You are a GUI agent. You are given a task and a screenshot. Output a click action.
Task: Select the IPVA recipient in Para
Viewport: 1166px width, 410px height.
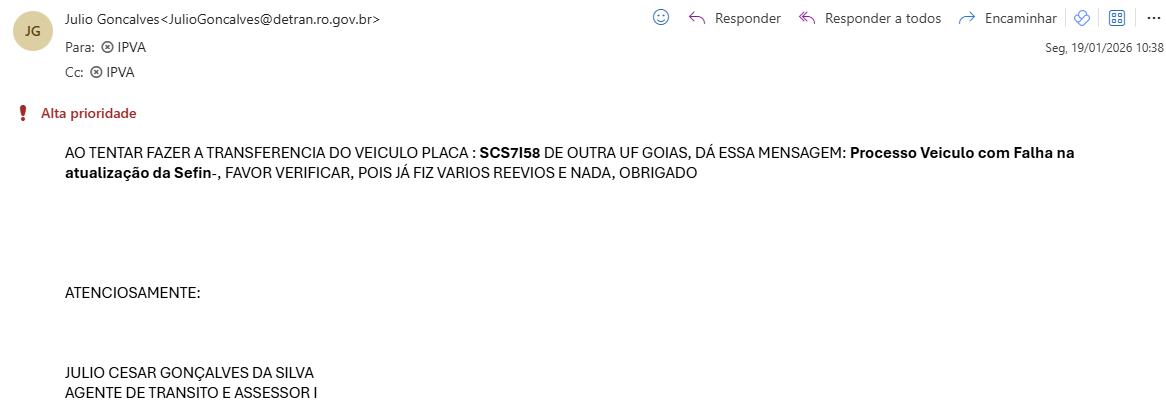(132, 46)
